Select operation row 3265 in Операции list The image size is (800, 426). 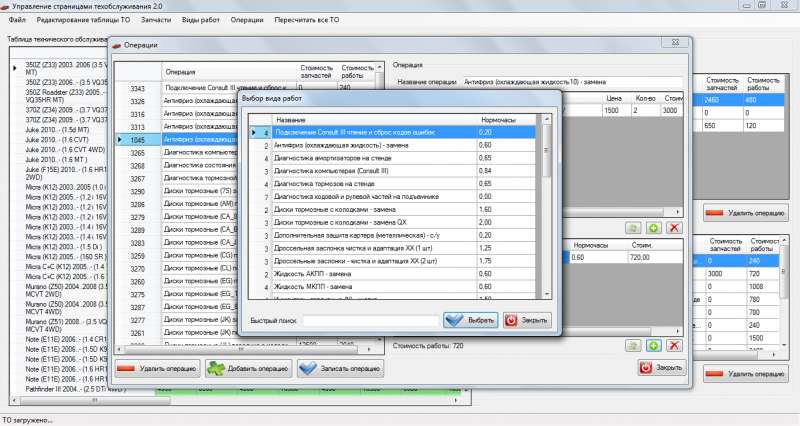tap(137, 153)
